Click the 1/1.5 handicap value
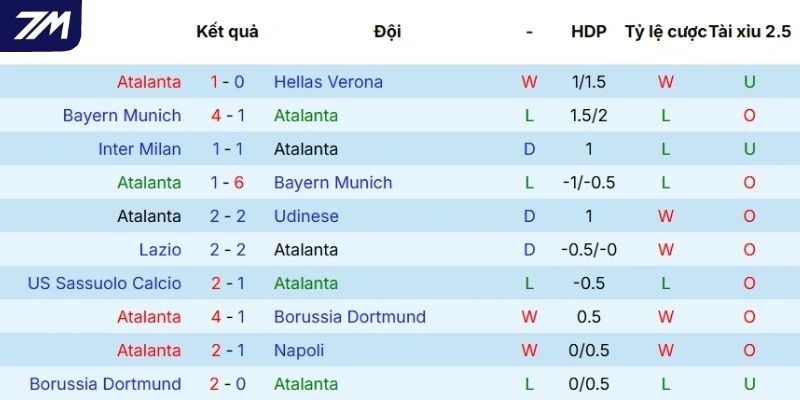The height and width of the screenshot is (400, 800). [589, 82]
